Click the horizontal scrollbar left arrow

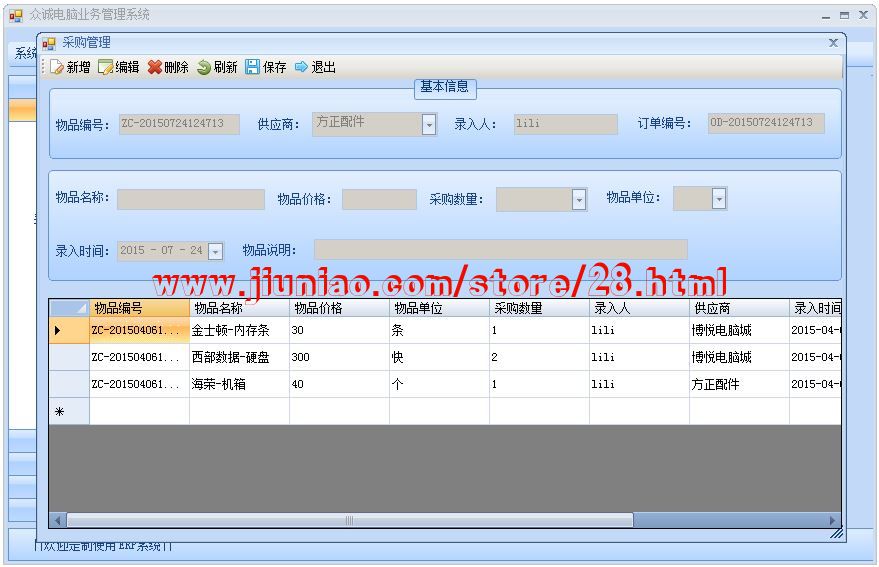[x=58, y=520]
